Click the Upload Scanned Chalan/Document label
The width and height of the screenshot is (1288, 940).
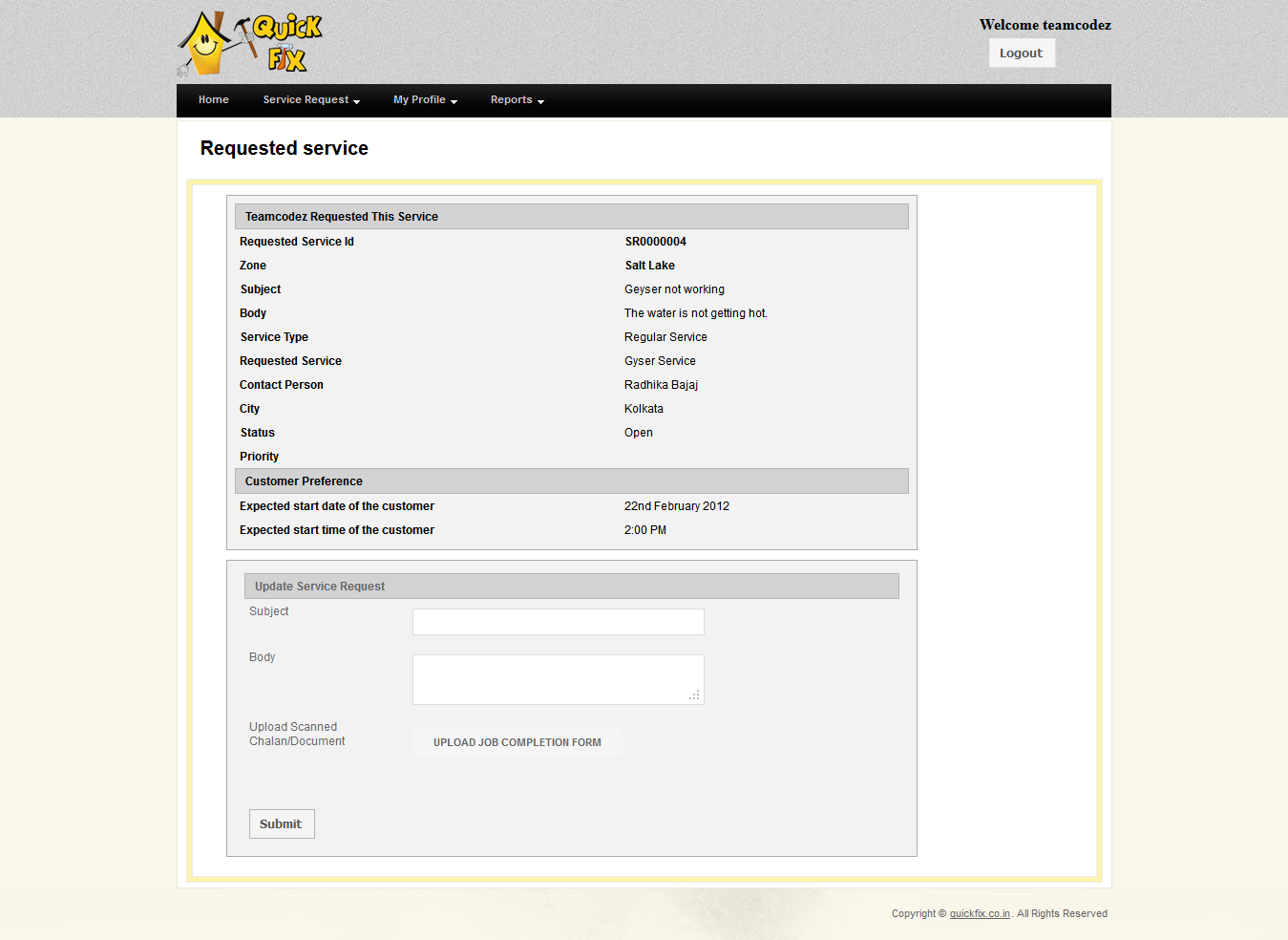coord(297,734)
